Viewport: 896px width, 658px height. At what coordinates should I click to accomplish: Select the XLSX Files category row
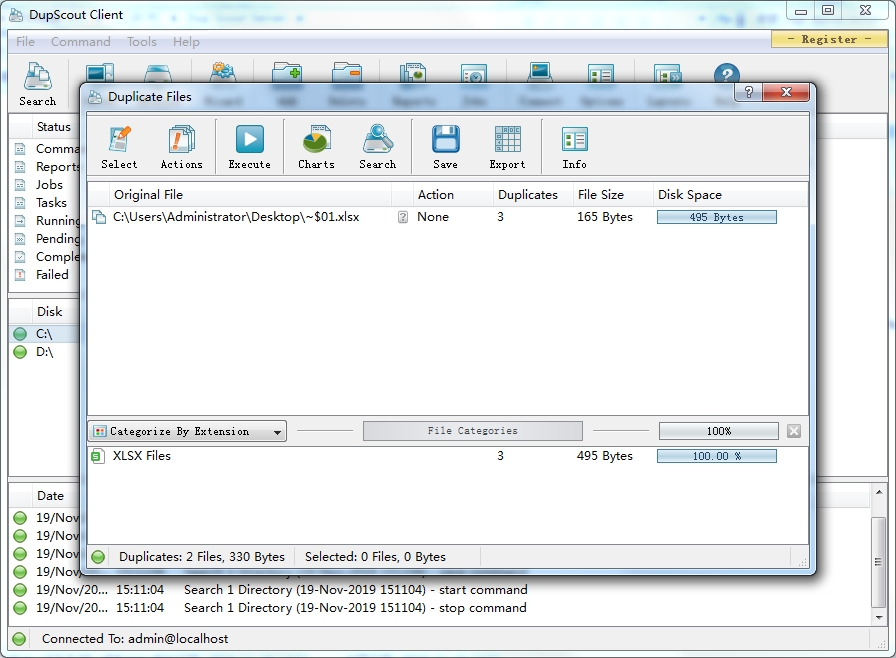tap(448, 456)
